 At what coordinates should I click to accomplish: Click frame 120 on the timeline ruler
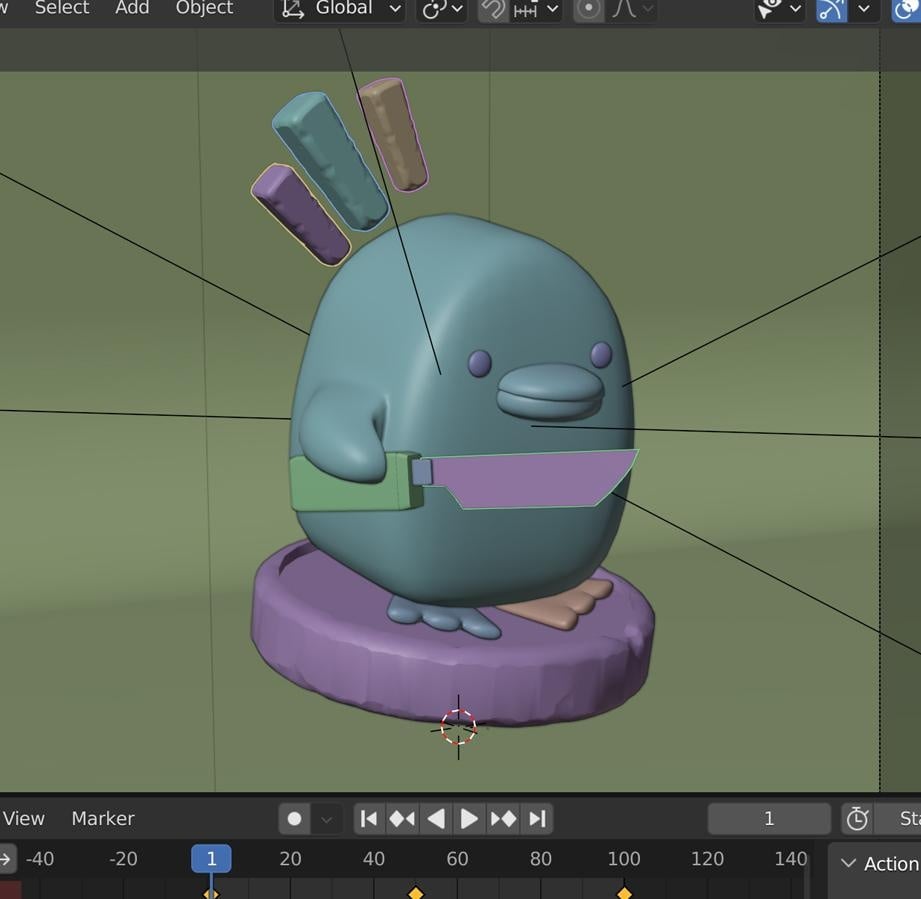pos(707,859)
